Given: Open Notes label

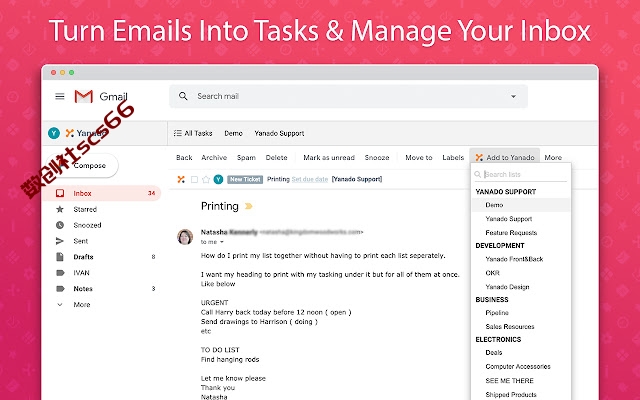Looking at the screenshot, I should 83,289.
